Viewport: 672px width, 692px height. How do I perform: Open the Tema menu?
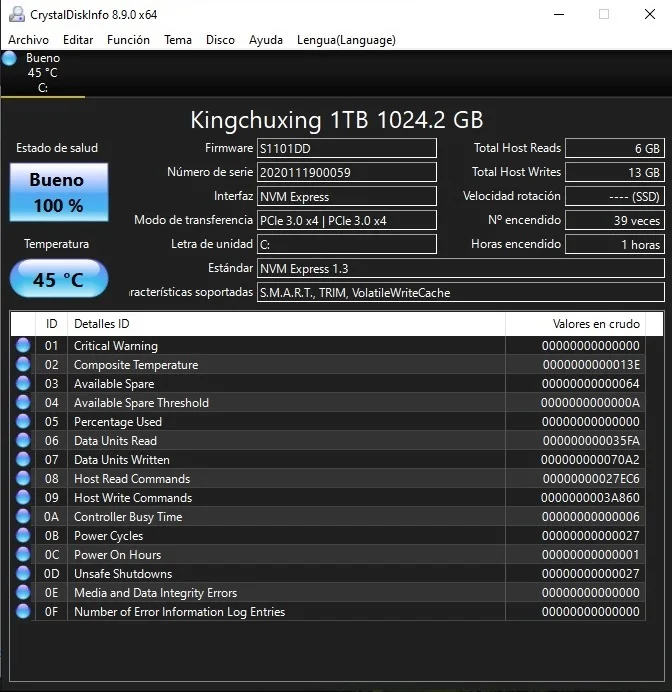pos(178,40)
